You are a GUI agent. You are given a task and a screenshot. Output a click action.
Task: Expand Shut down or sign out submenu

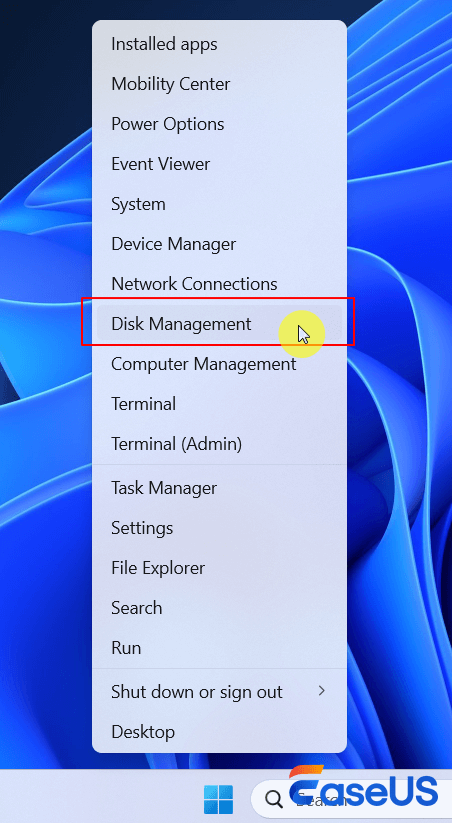click(x=219, y=692)
